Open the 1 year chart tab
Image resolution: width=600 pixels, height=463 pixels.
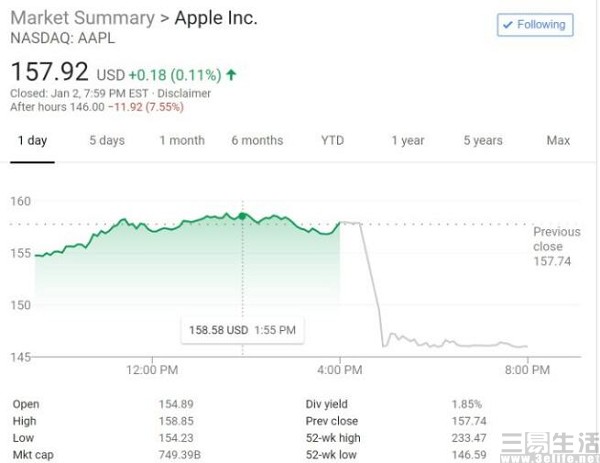point(407,141)
